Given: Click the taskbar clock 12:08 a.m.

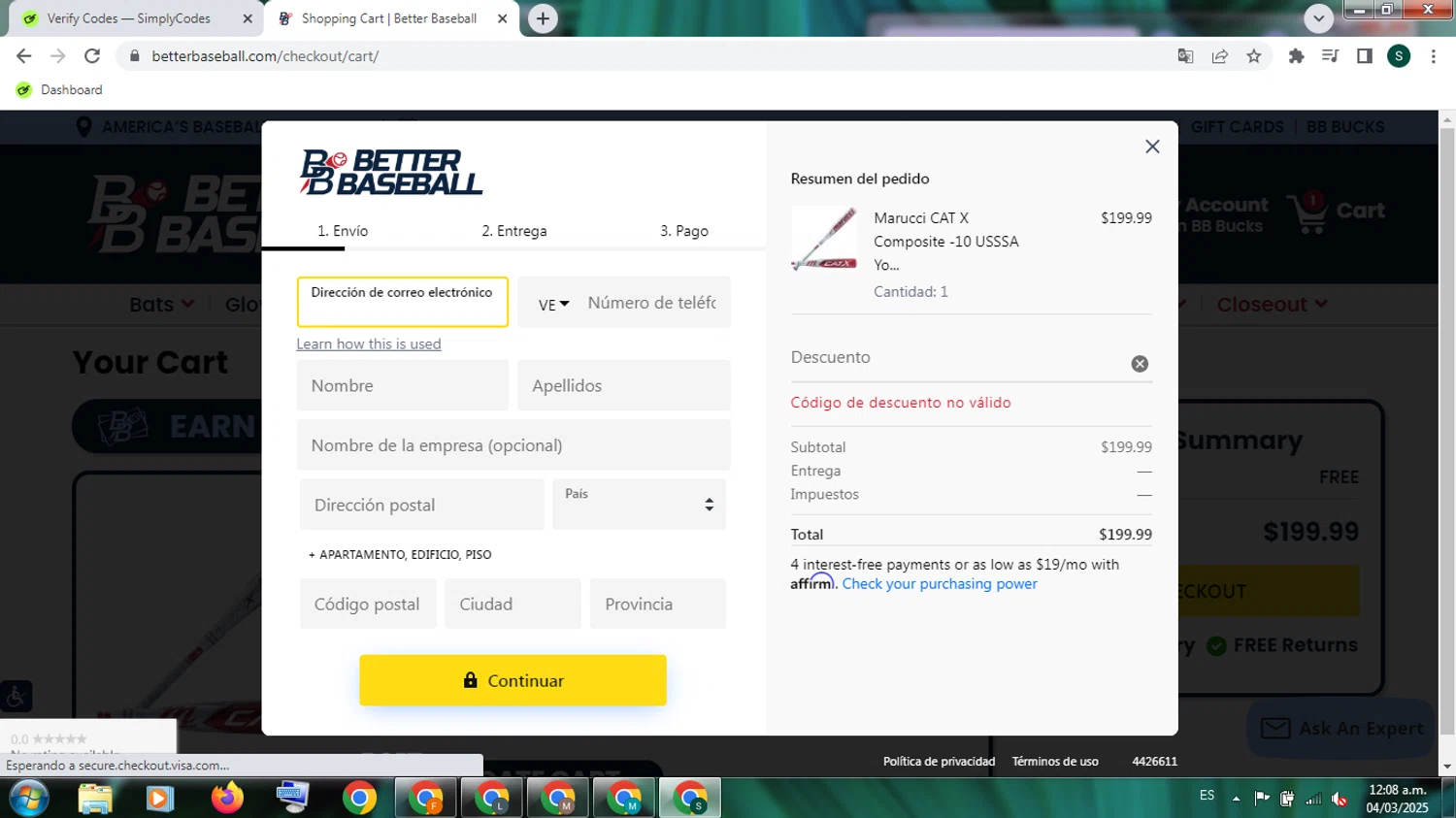Looking at the screenshot, I should 1397,799.
